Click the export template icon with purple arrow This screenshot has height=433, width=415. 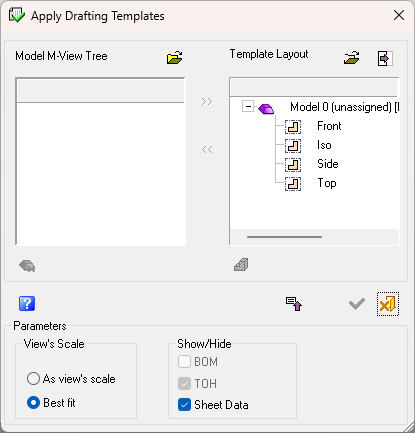[385, 58]
